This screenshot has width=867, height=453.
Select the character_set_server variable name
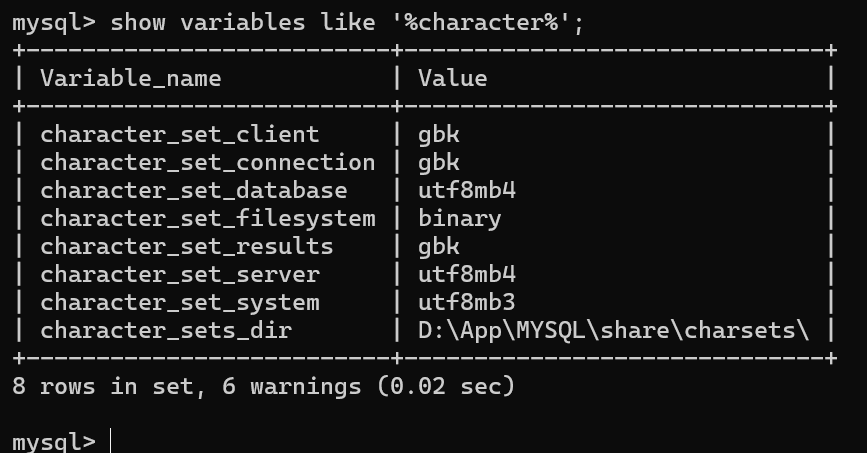[180, 274]
